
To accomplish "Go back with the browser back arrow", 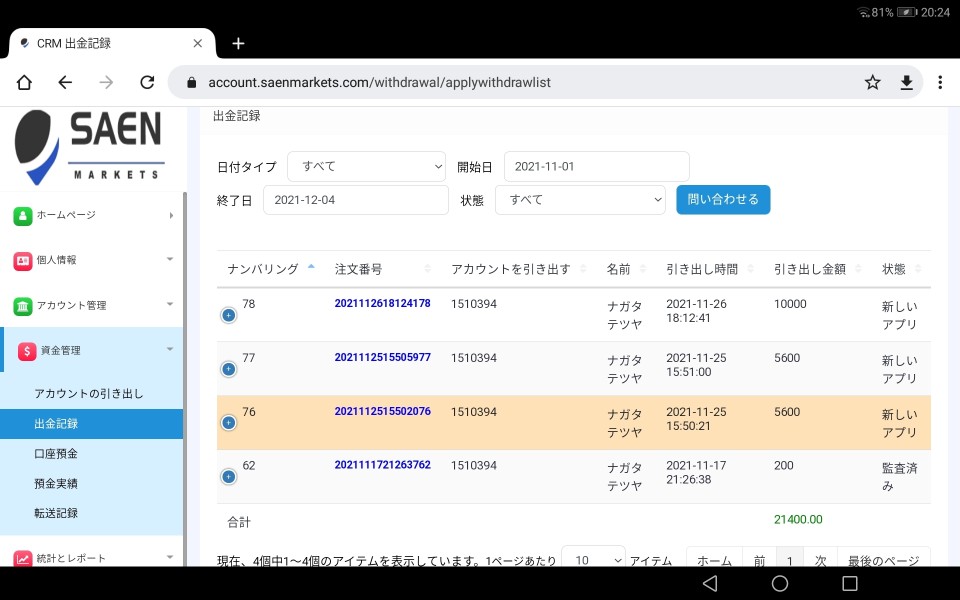I will tap(65, 83).
